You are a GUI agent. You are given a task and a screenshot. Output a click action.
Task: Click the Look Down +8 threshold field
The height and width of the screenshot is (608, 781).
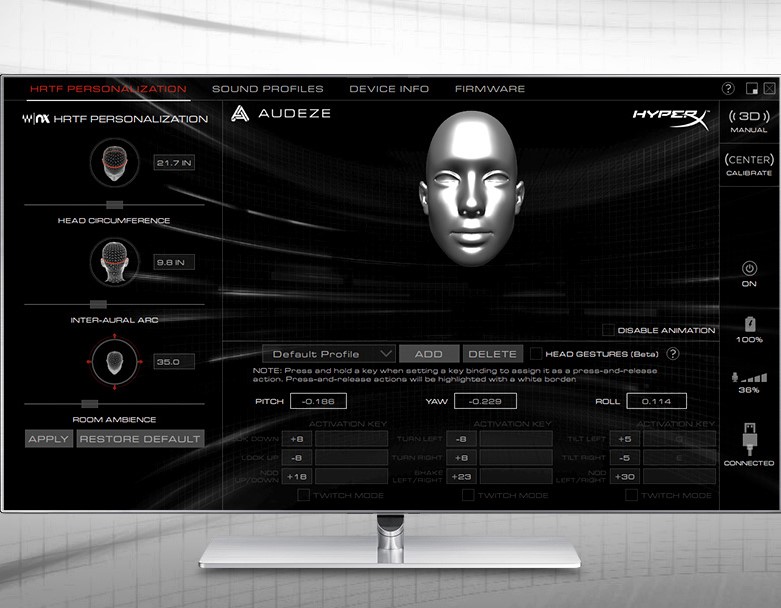(297, 439)
